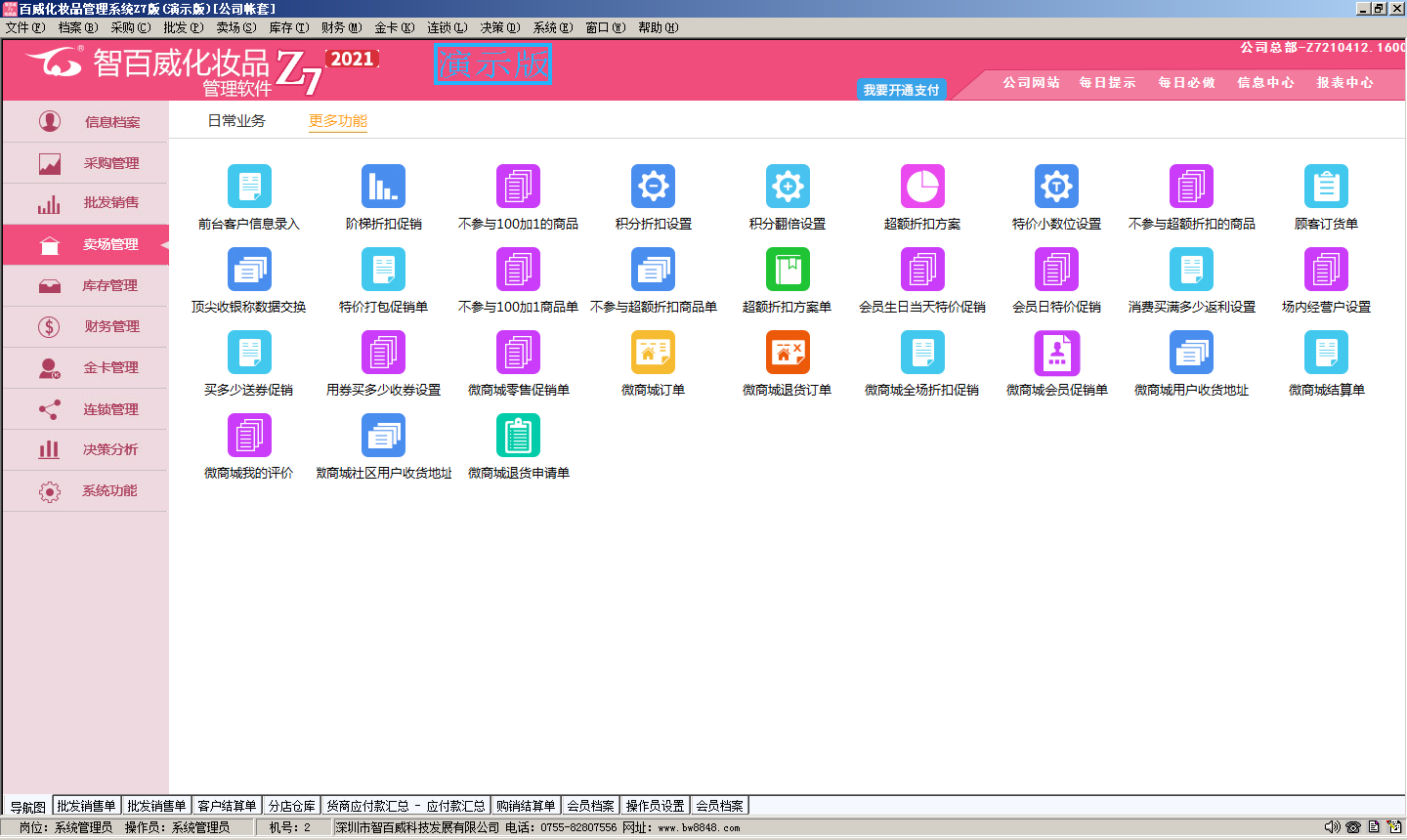Open 积分折扣设置 gear icon
1407x840 pixels.
pos(653,187)
